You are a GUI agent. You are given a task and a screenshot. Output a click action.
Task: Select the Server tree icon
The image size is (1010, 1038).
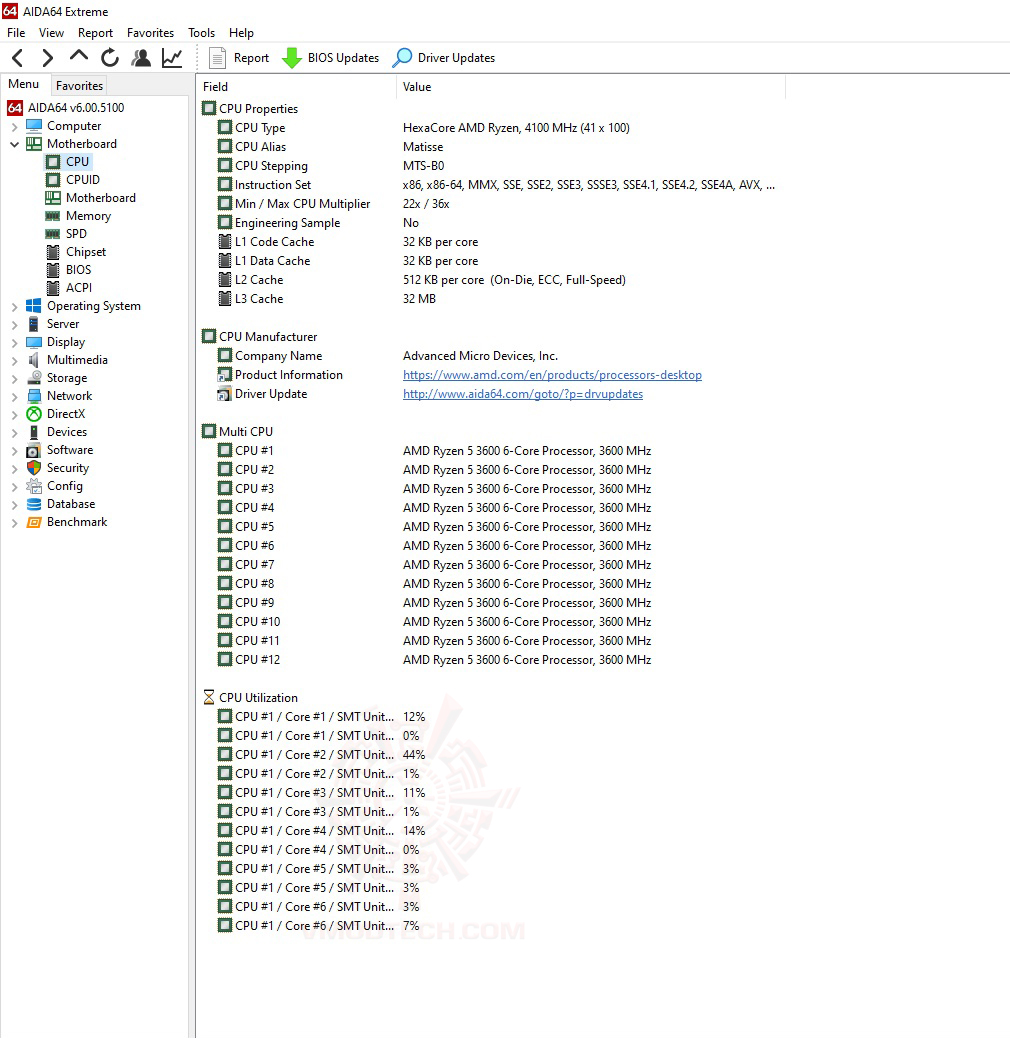pyautogui.click(x=34, y=324)
